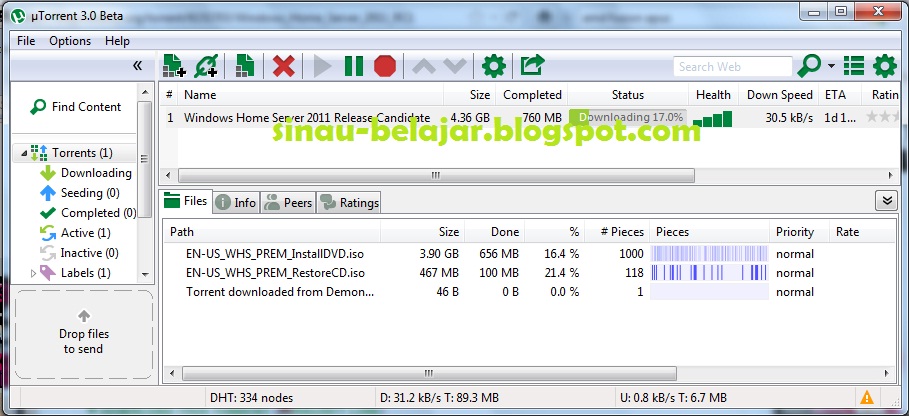Stop the torrent with the red stop icon
The height and width of the screenshot is (416, 909).
(385, 66)
